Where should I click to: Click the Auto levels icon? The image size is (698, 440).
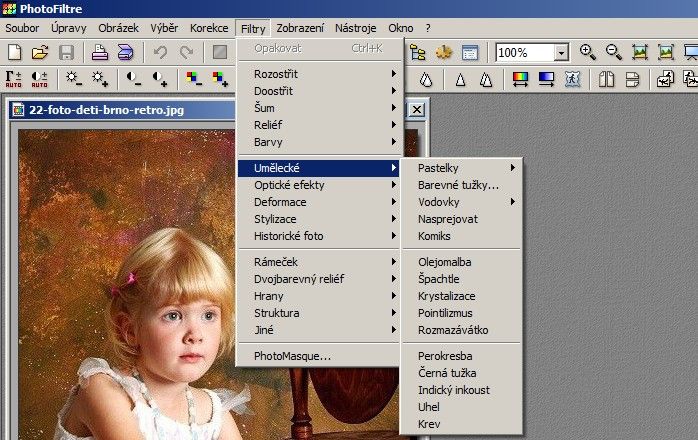[x=14, y=79]
